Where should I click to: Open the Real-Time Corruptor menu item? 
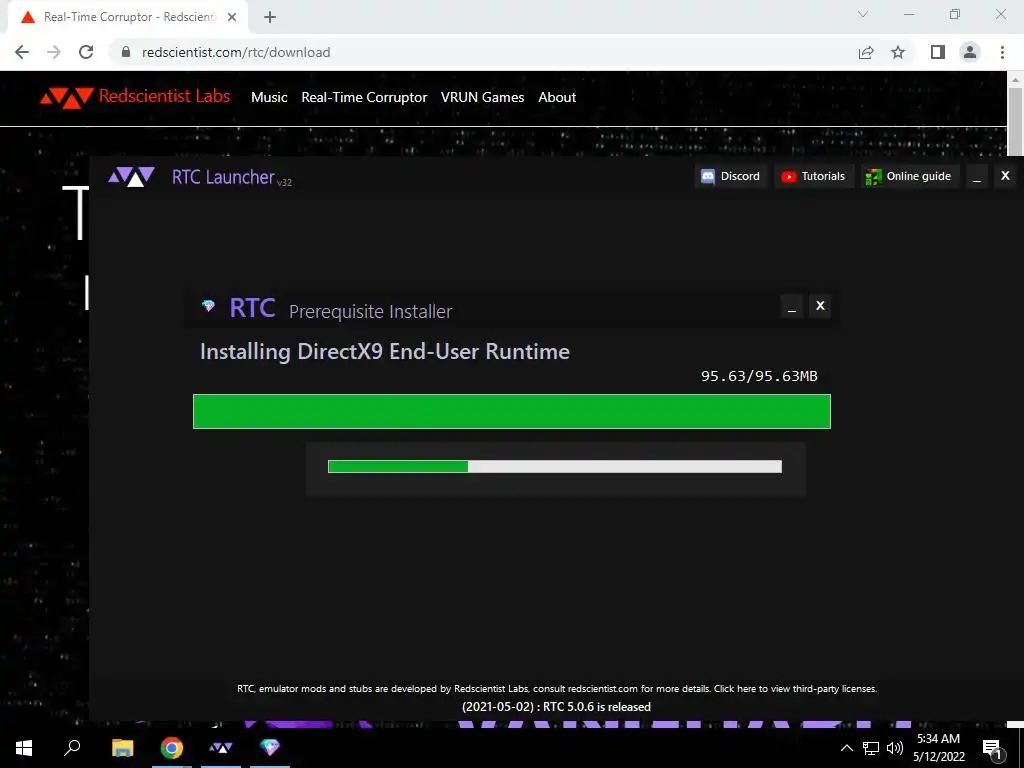click(364, 97)
